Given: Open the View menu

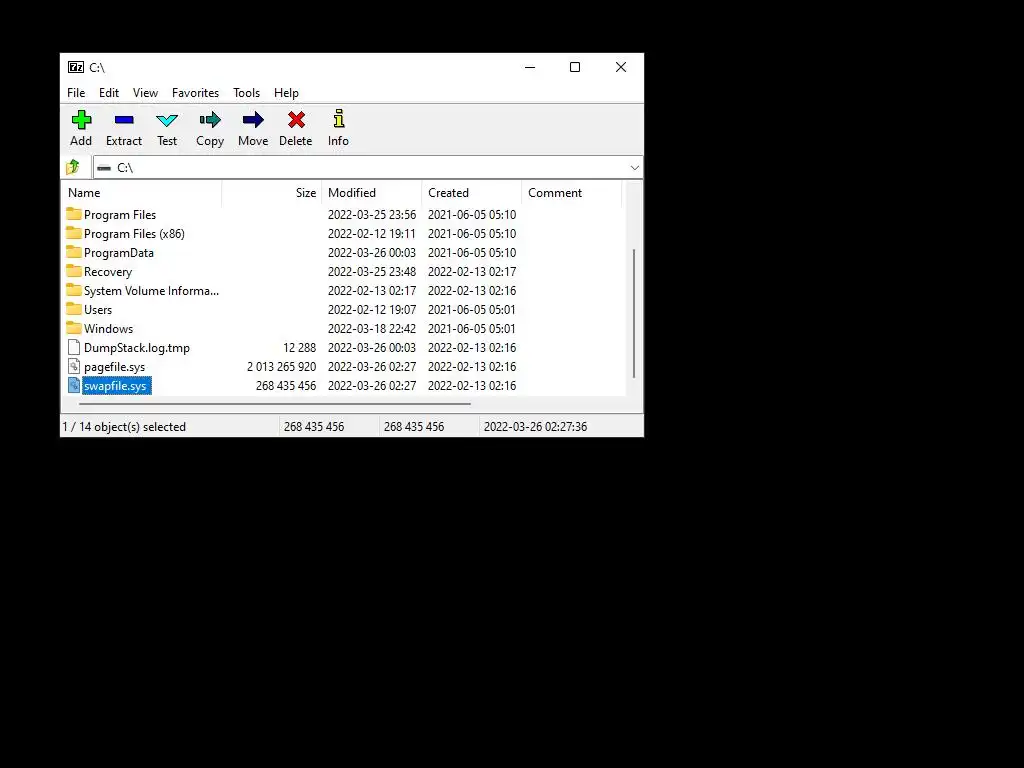Looking at the screenshot, I should point(145,93).
